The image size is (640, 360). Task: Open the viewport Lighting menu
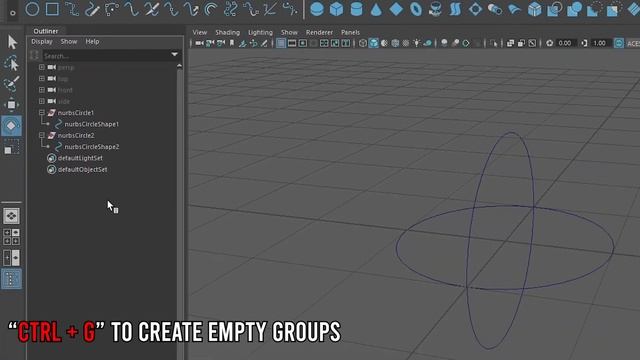[x=260, y=32]
